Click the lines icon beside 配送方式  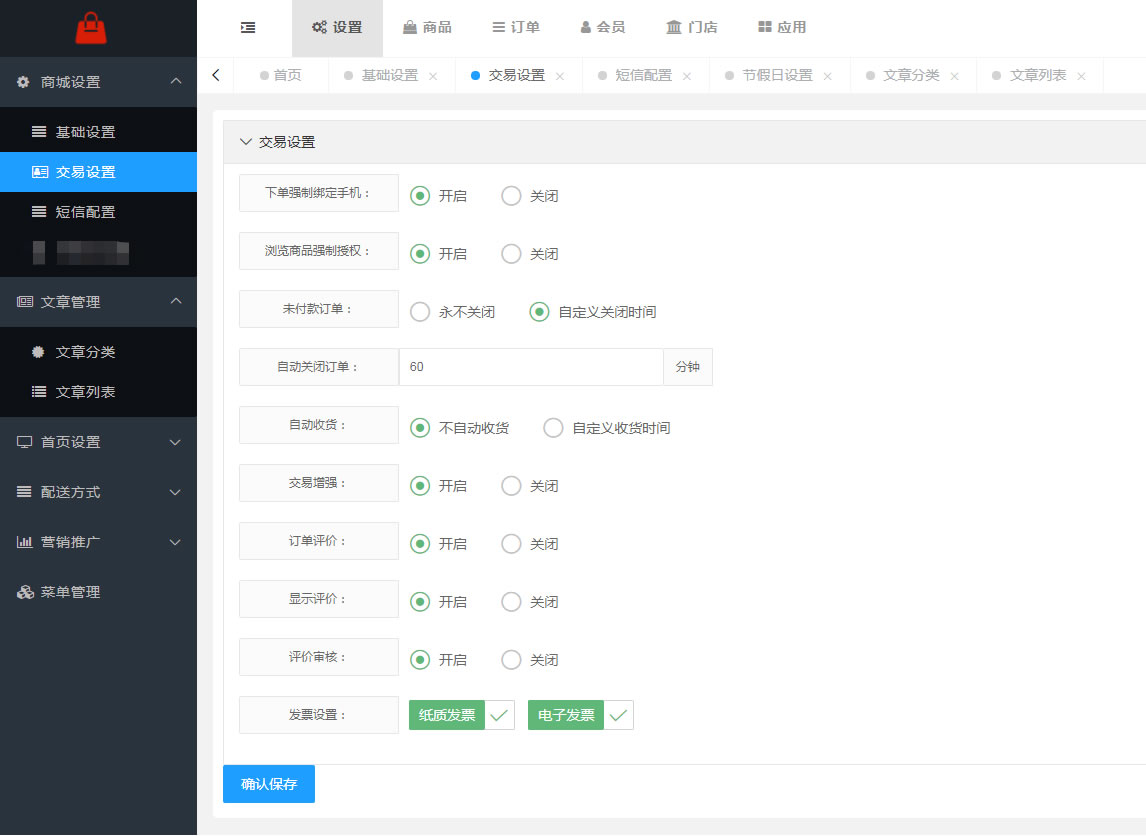pos(24,492)
